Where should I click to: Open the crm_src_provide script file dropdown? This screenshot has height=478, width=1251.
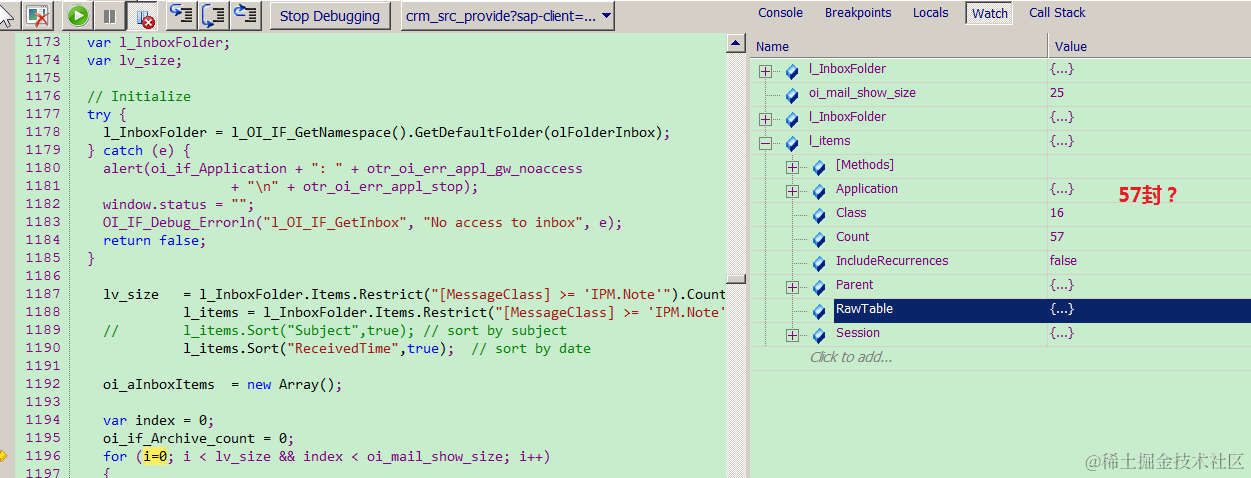507,16
